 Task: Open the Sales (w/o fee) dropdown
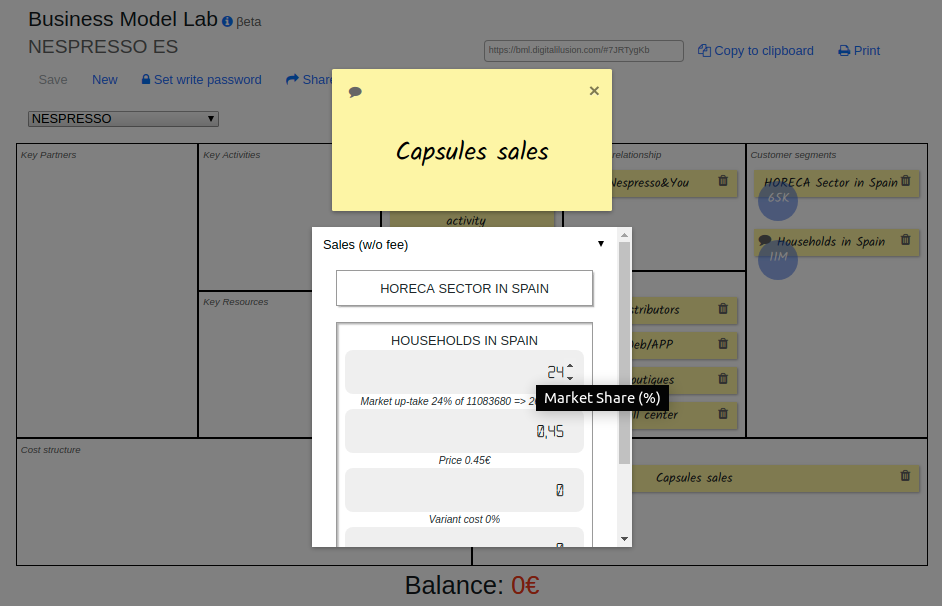click(x=463, y=244)
